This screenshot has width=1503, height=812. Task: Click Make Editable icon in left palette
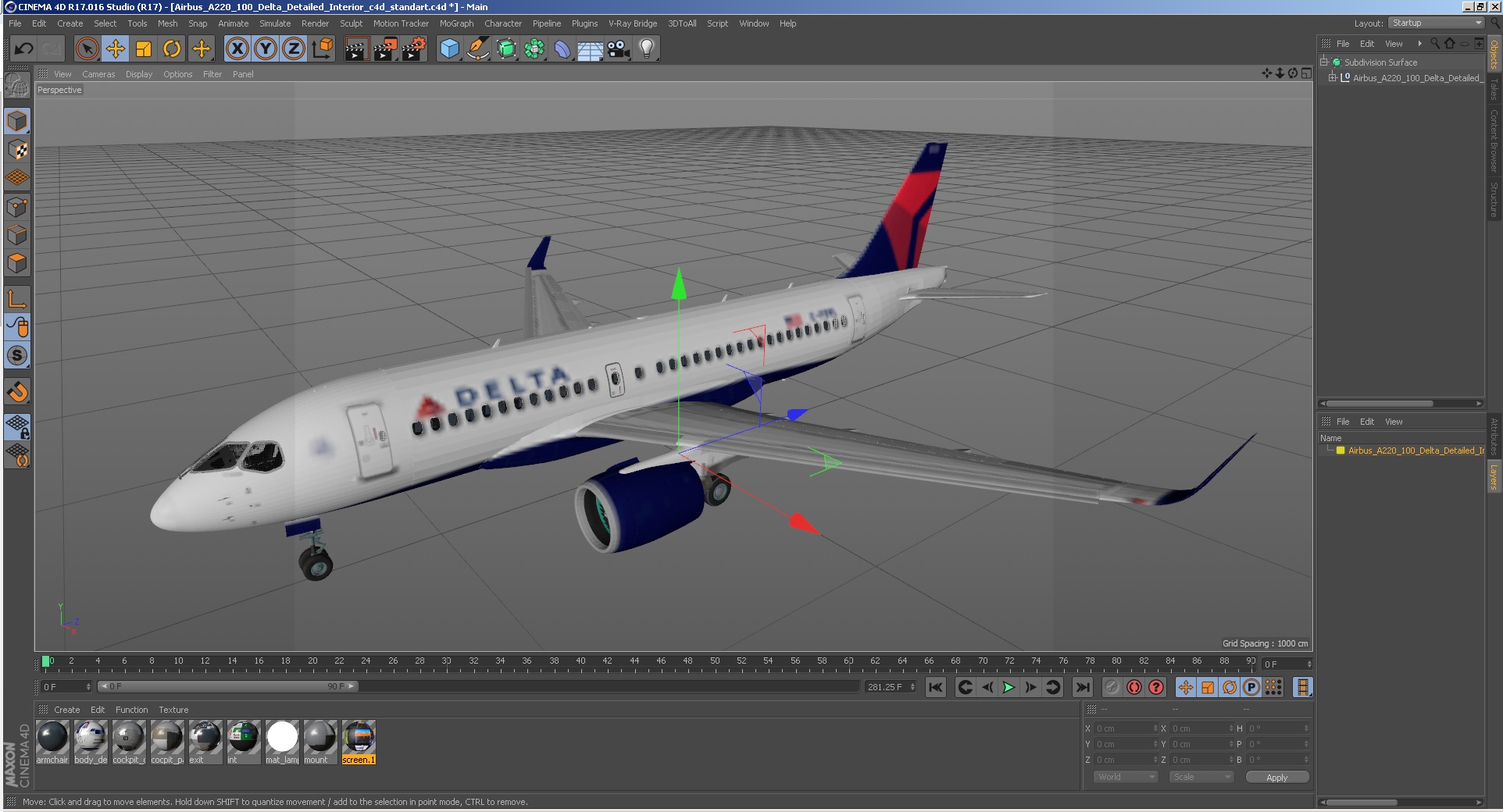[x=17, y=86]
